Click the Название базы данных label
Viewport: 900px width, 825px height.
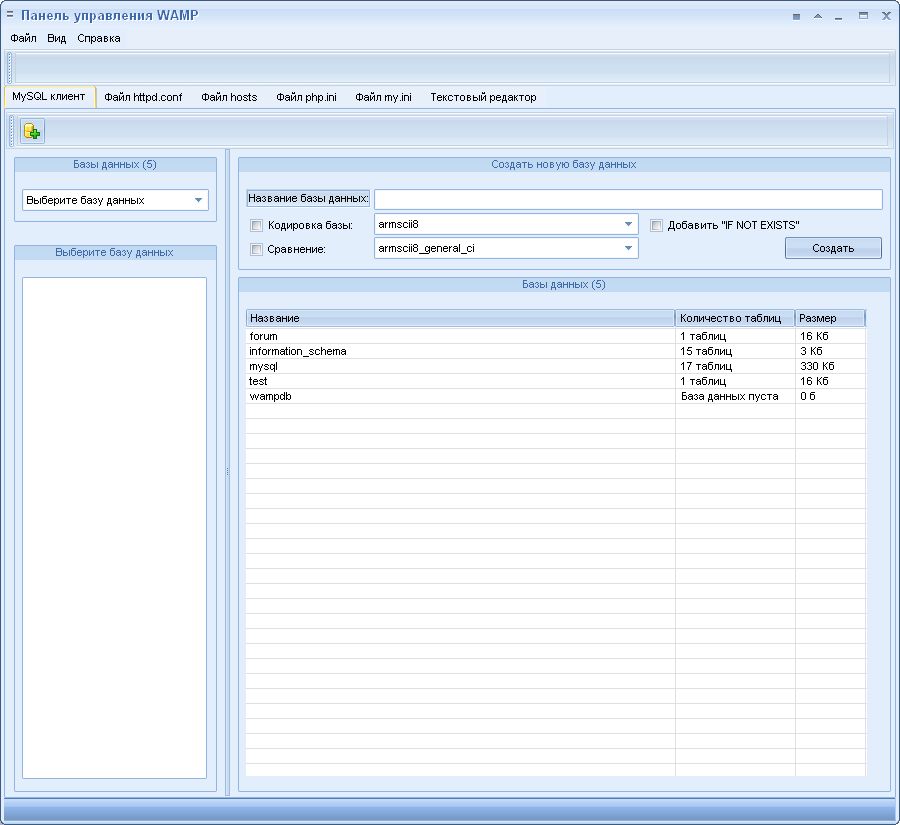tap(308, 199)
